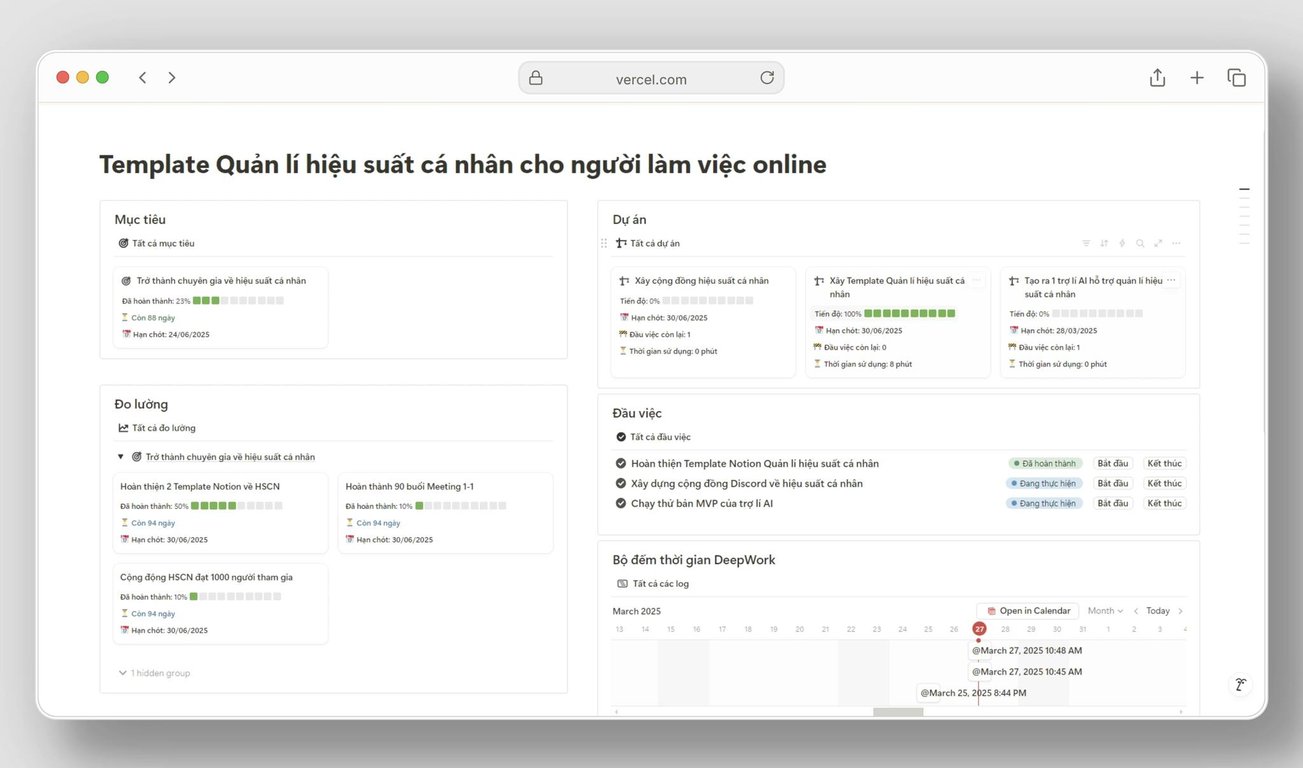Image resolution: width=1303 pixels, height=768 pixels.
Task: Select the March 27, 2025 10:45 AM timeline entry
Action: [1026, 672]
